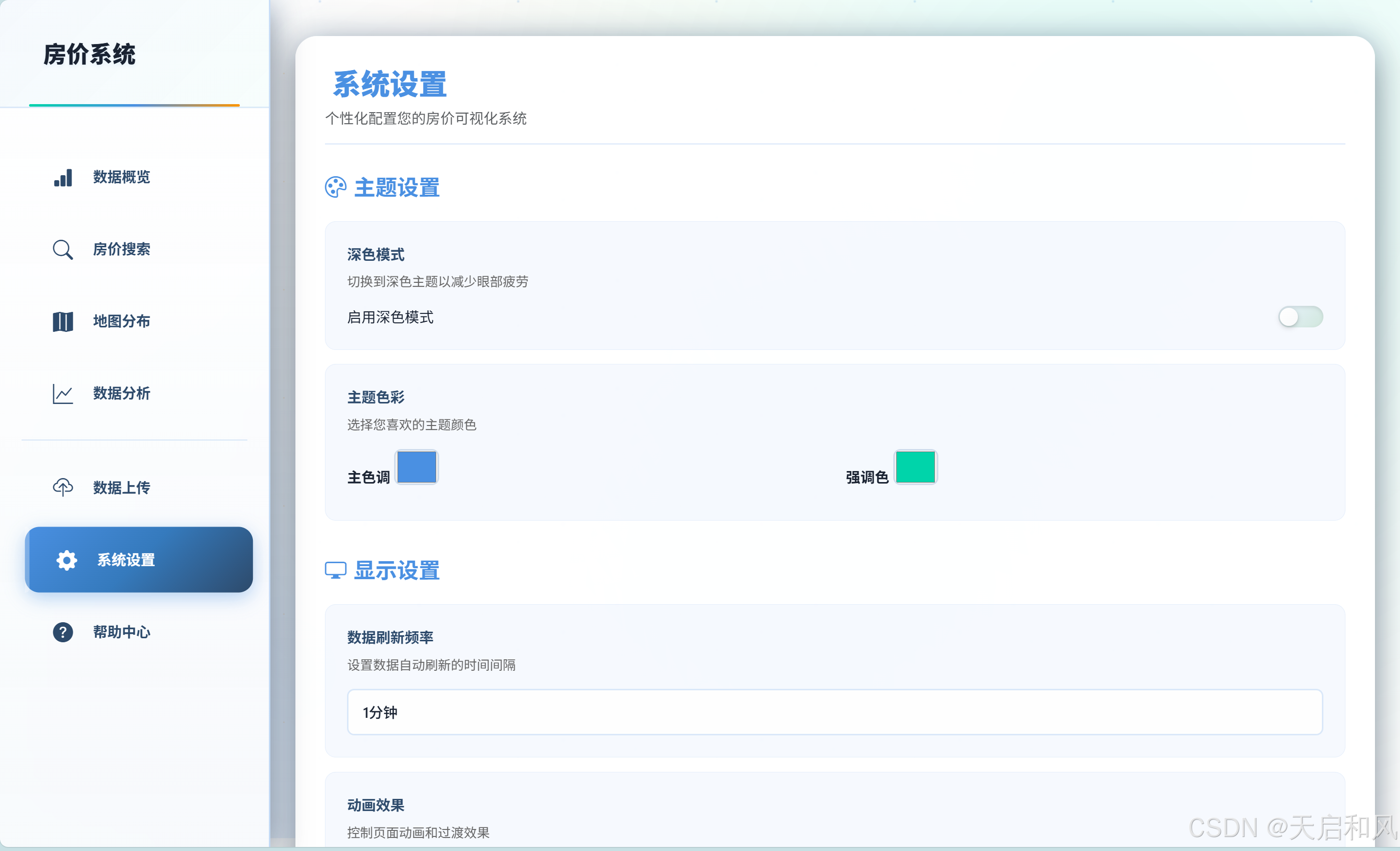
Task: Open the 数据上传 menu item
Action: point(135,488)
